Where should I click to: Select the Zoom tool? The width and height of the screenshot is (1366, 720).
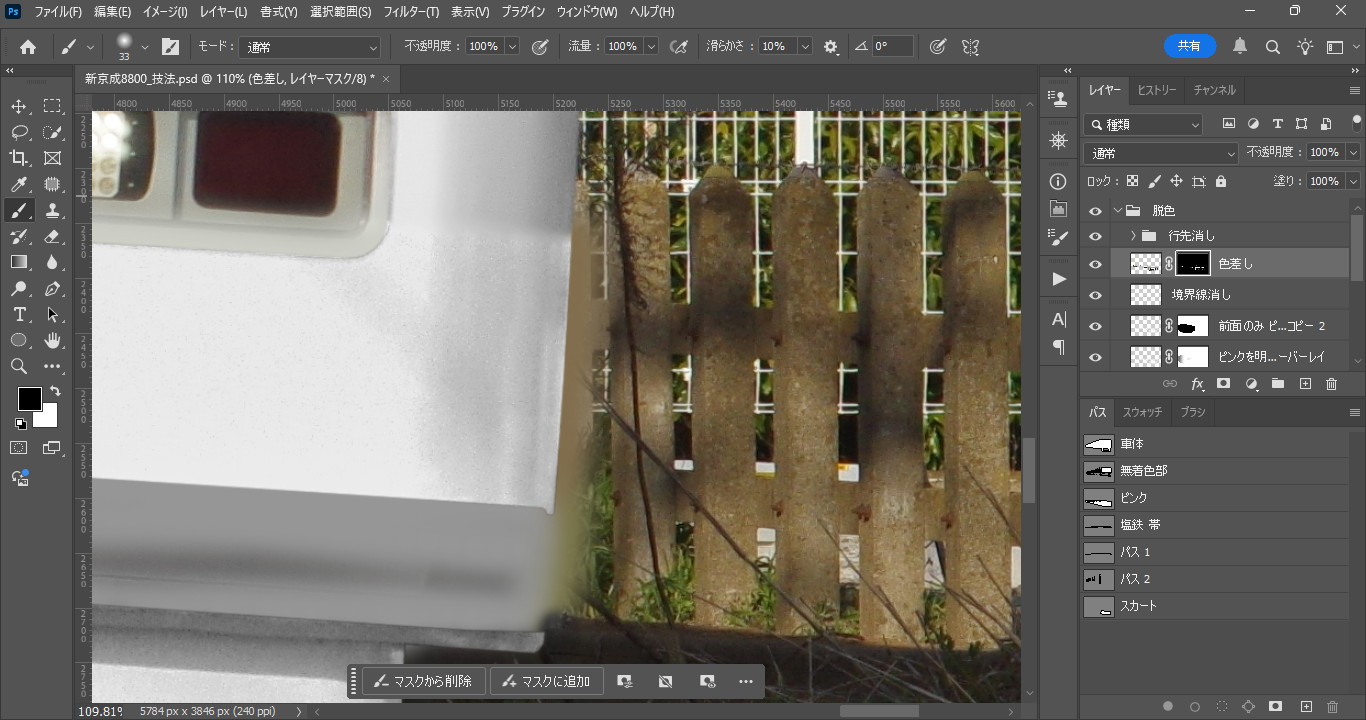pos(19,366)
